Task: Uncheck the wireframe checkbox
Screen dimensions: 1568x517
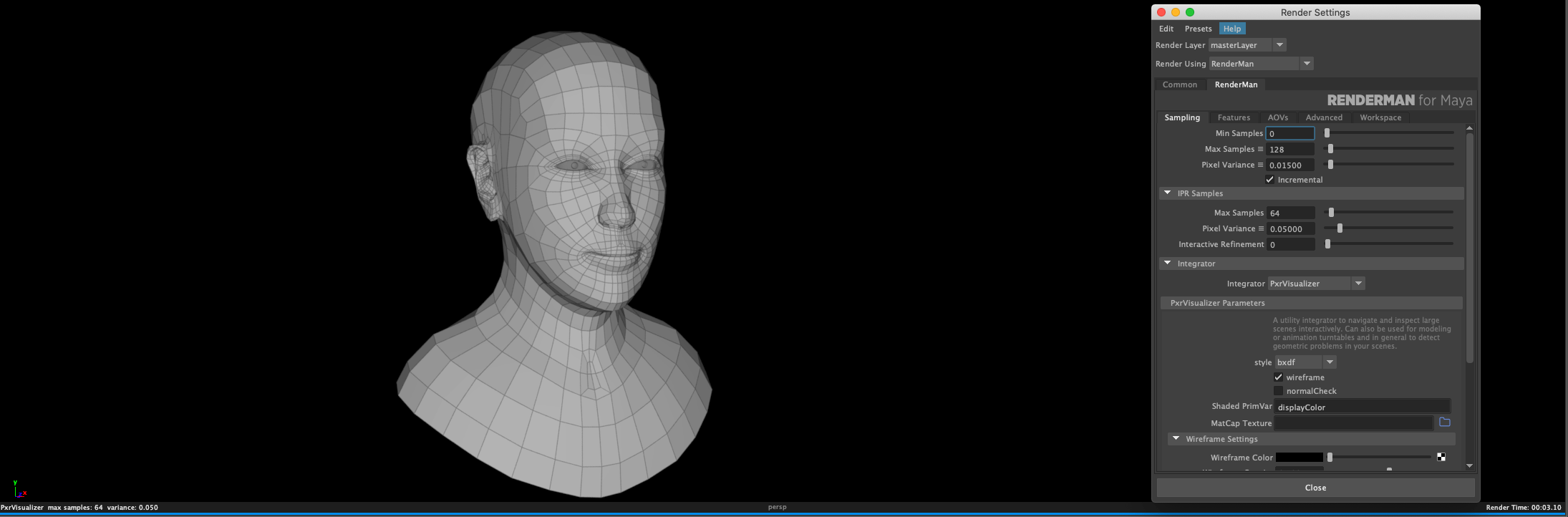Action: coord(1278,377)
